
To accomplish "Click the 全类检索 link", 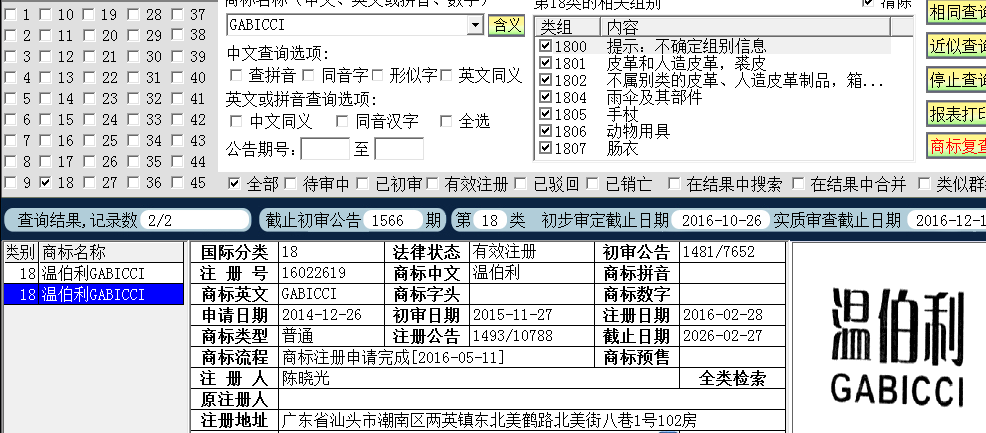I will click(733, 378).
